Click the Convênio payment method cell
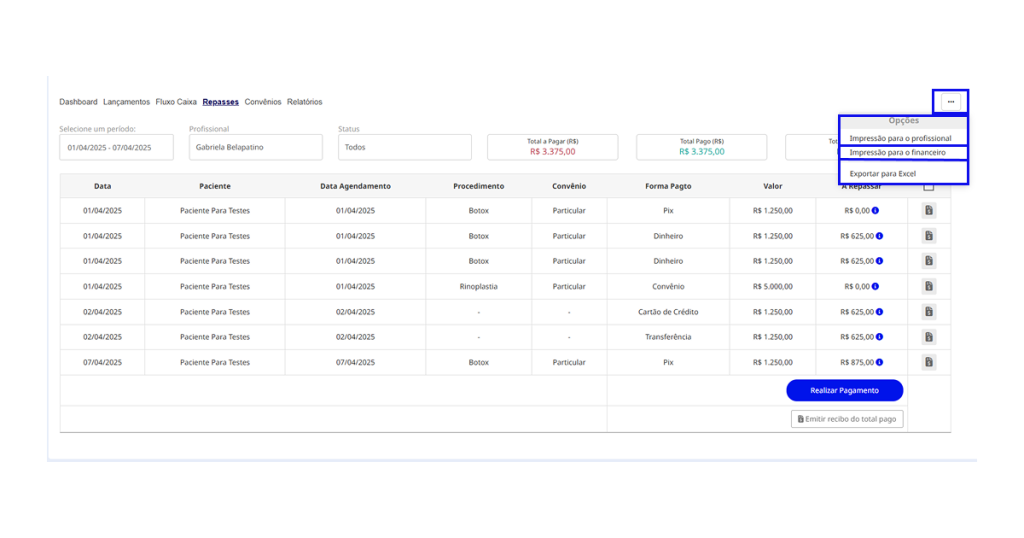Screen dimensions: 1024x538 [668, 287]
